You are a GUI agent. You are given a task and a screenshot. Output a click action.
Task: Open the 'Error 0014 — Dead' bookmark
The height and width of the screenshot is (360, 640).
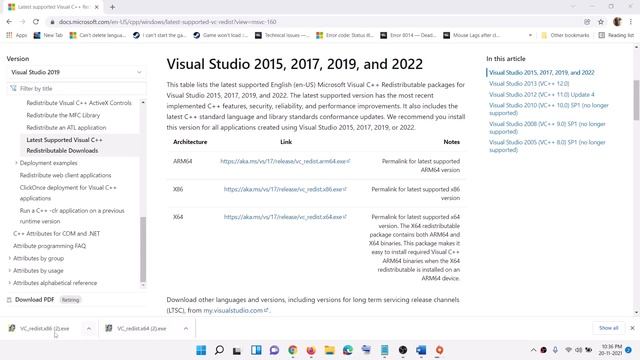tap(408, 36)
